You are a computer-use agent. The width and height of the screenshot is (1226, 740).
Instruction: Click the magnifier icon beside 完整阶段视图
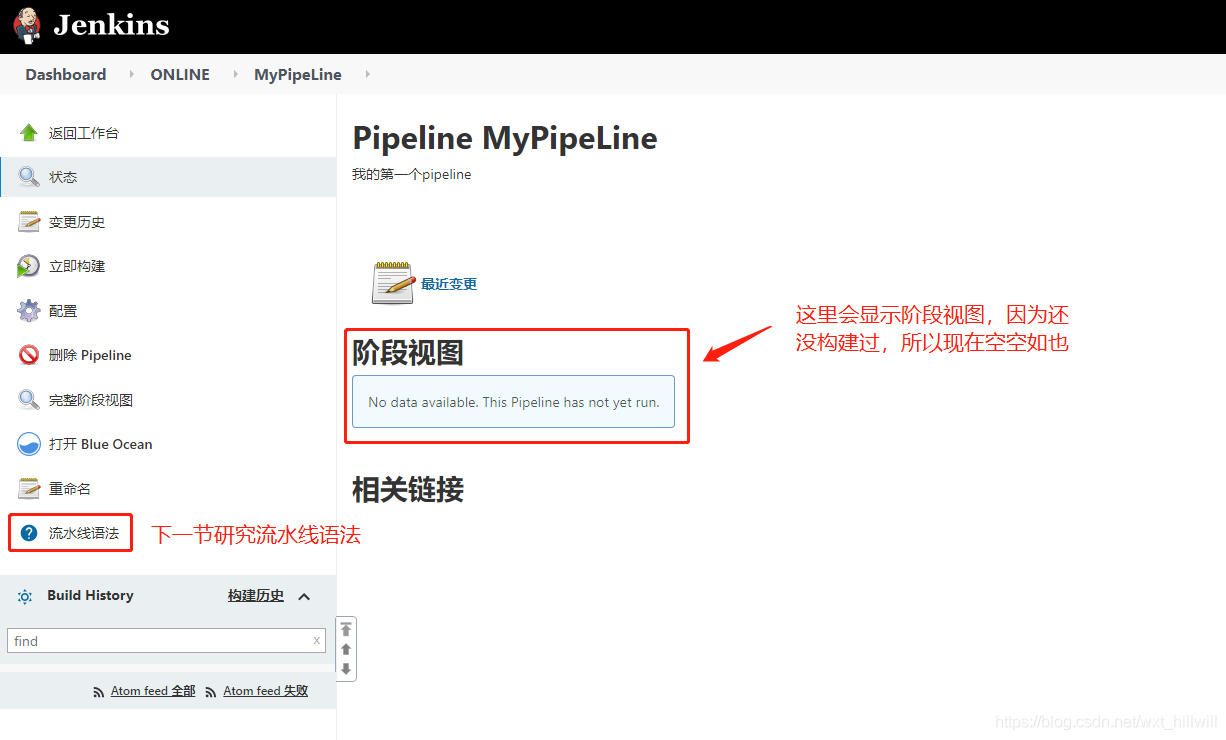tap(29, 400)
